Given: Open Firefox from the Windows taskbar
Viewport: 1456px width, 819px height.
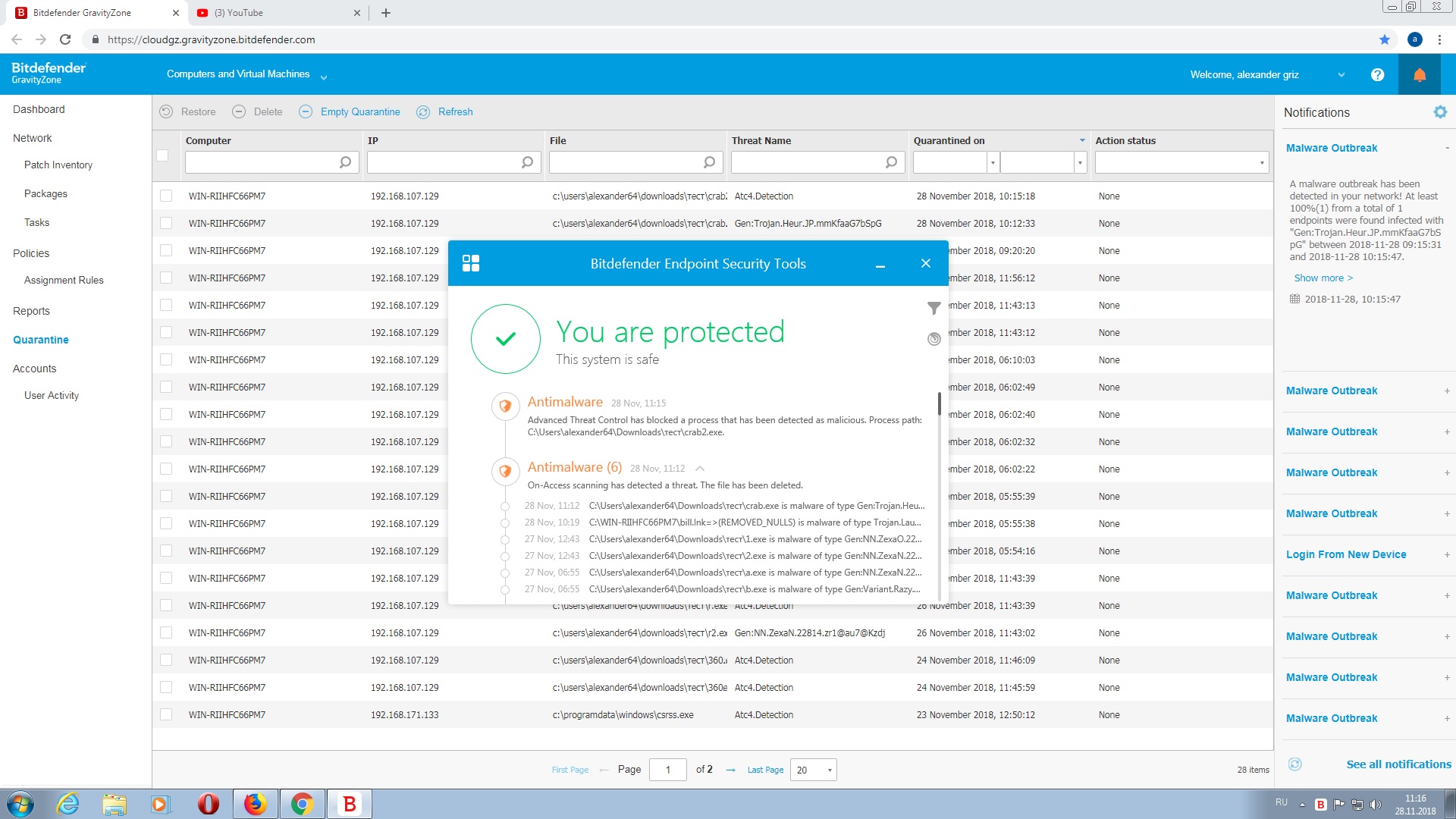Looking at the screenshot, I should click(255, 803).
